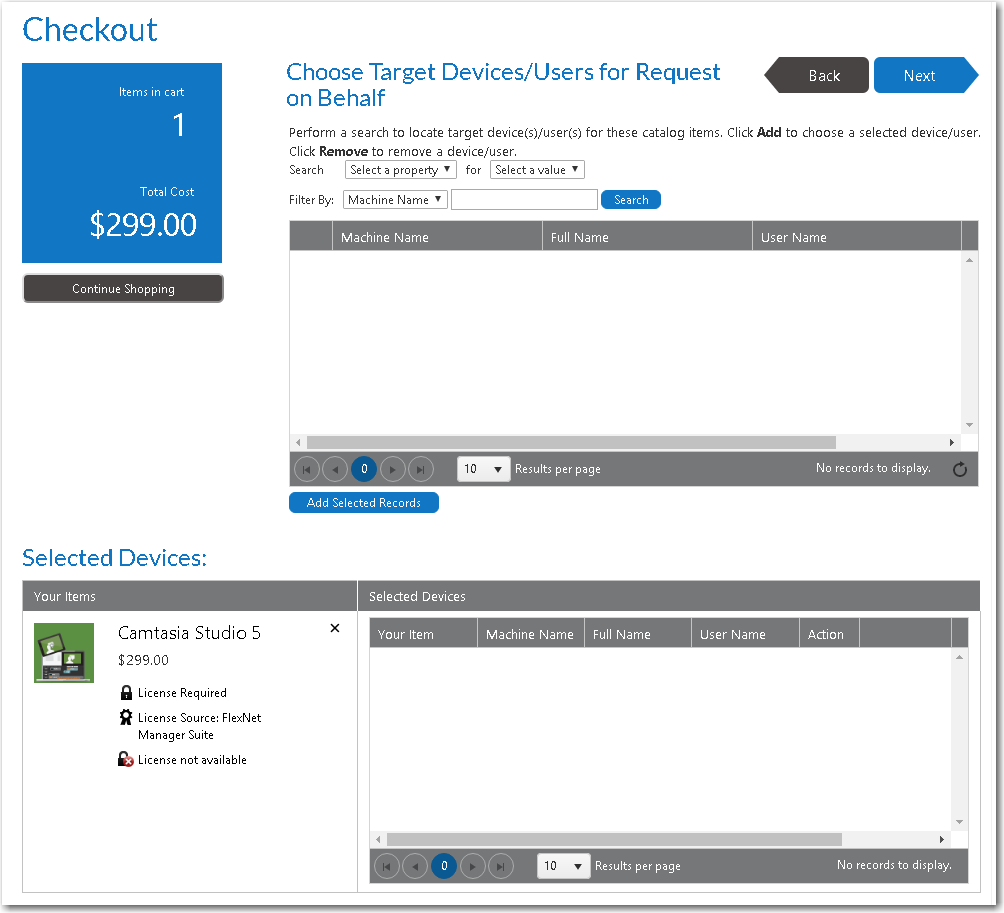Open the 'Select a value' dropdown

click(537, 170)
